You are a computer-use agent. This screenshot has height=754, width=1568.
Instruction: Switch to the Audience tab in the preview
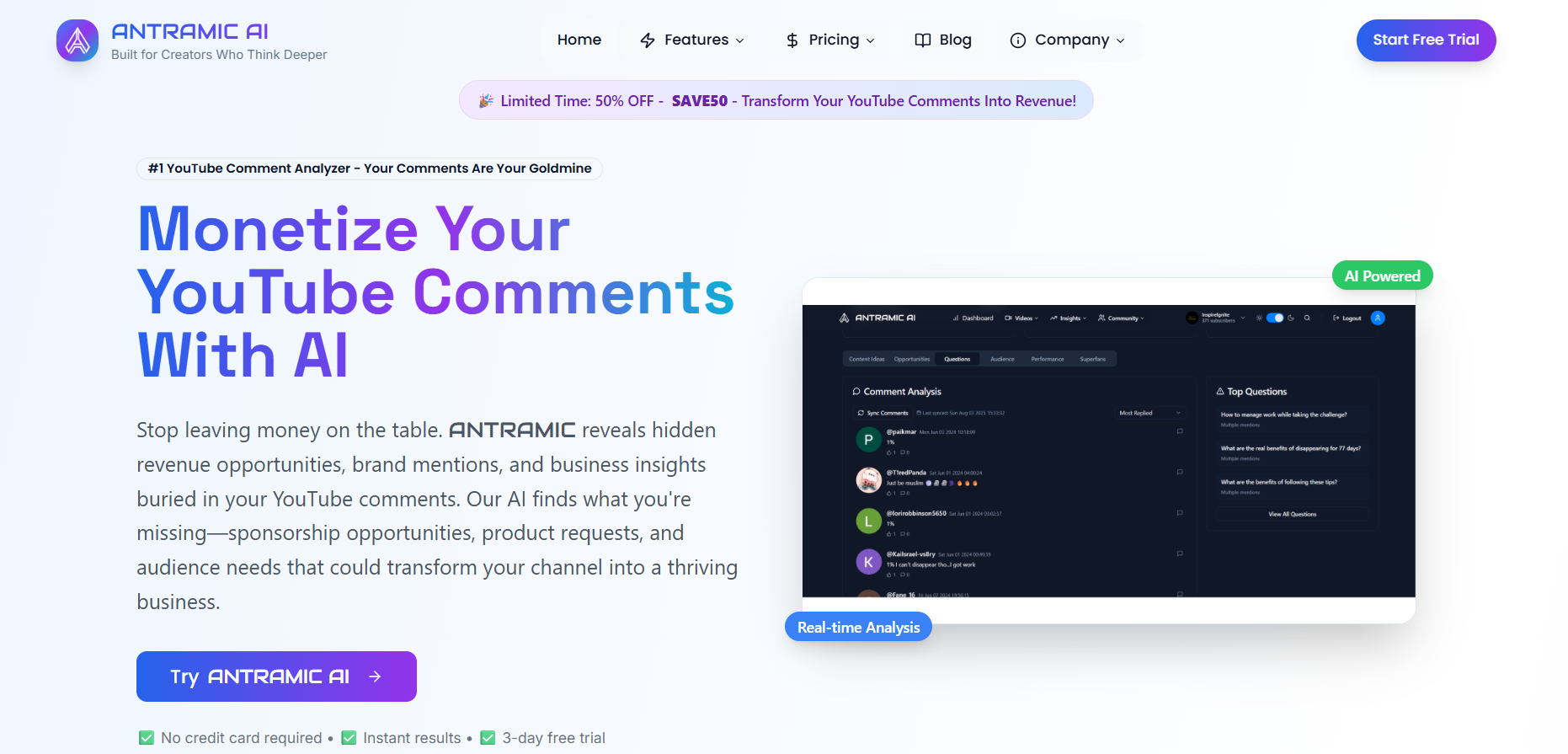(x=1002, y=359)
